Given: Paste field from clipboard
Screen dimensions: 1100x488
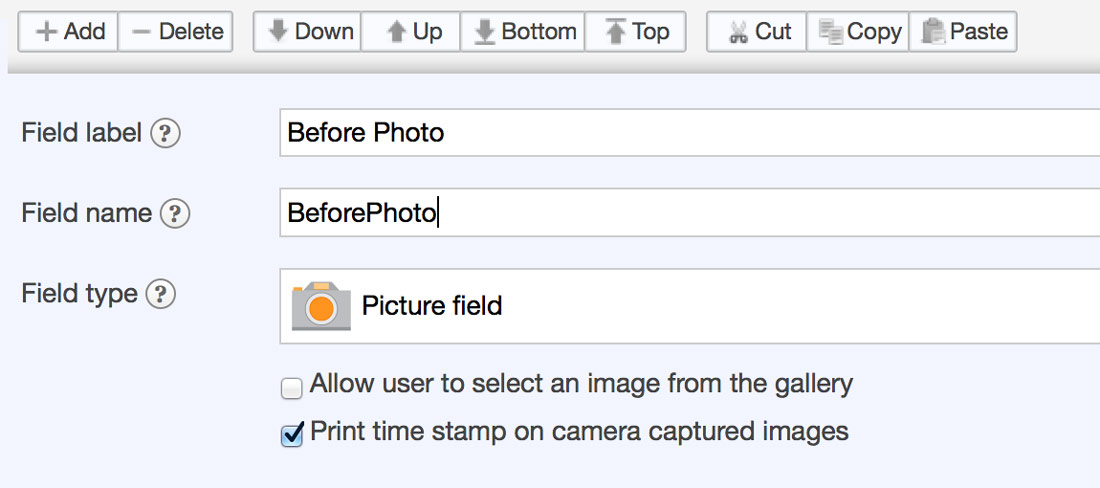Looking at the screenshot, I should click(962, 32).
